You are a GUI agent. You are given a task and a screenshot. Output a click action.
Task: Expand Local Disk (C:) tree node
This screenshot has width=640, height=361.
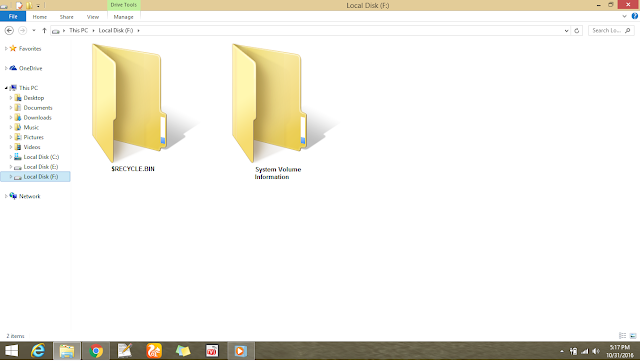point(11,157)
